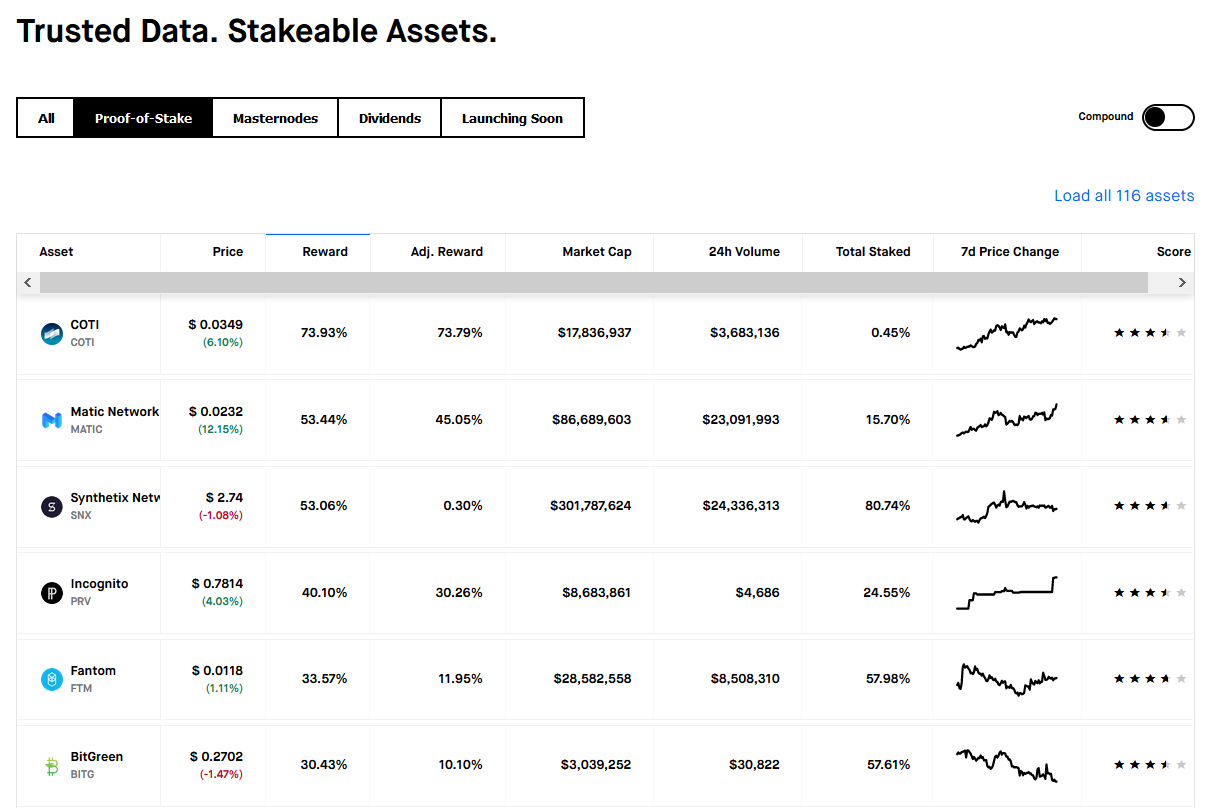
Task: Click COTI price $ 0.0349
Action: (216, 325)
